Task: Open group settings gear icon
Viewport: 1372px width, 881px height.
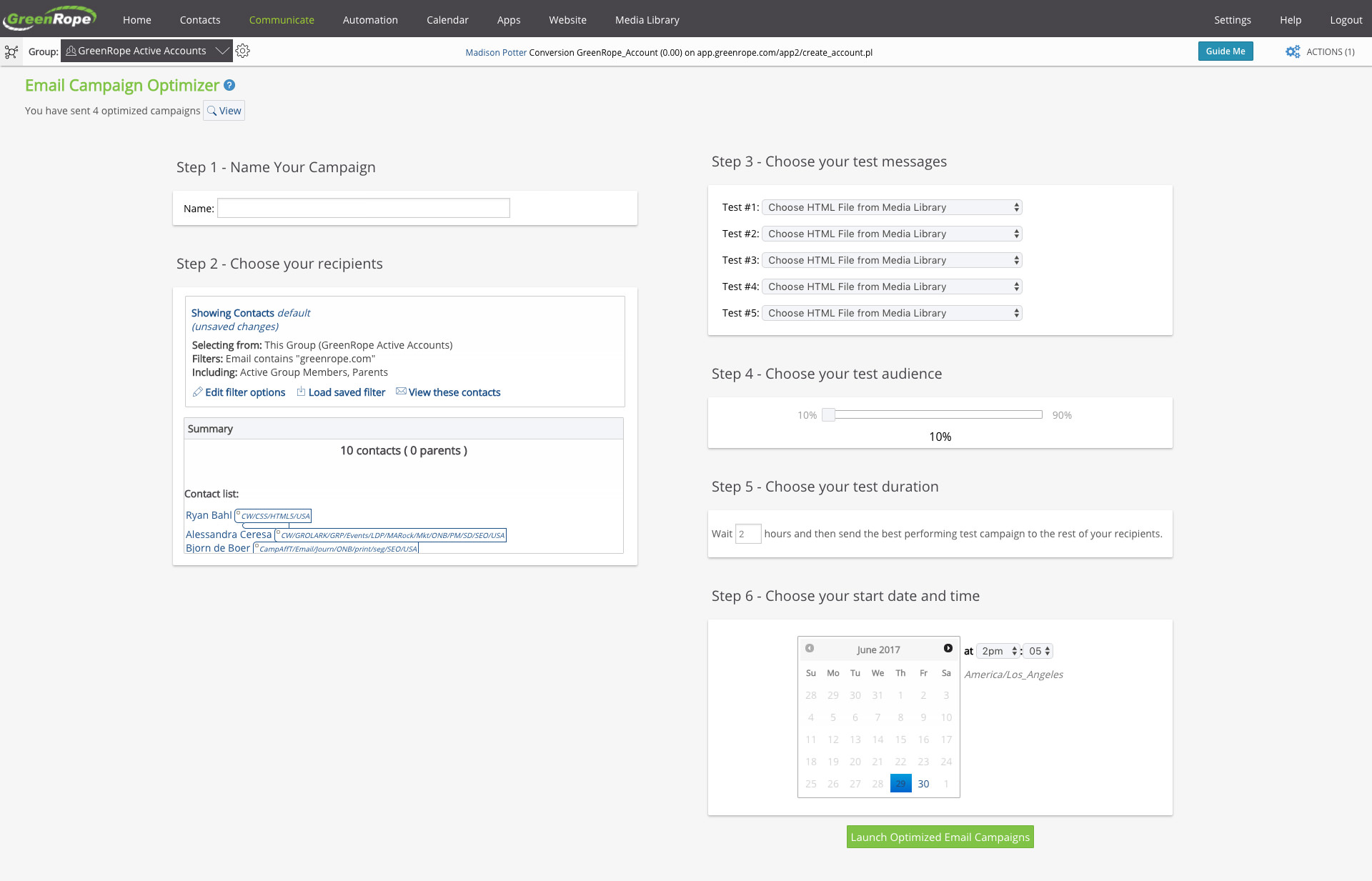Action: [243, 51]
